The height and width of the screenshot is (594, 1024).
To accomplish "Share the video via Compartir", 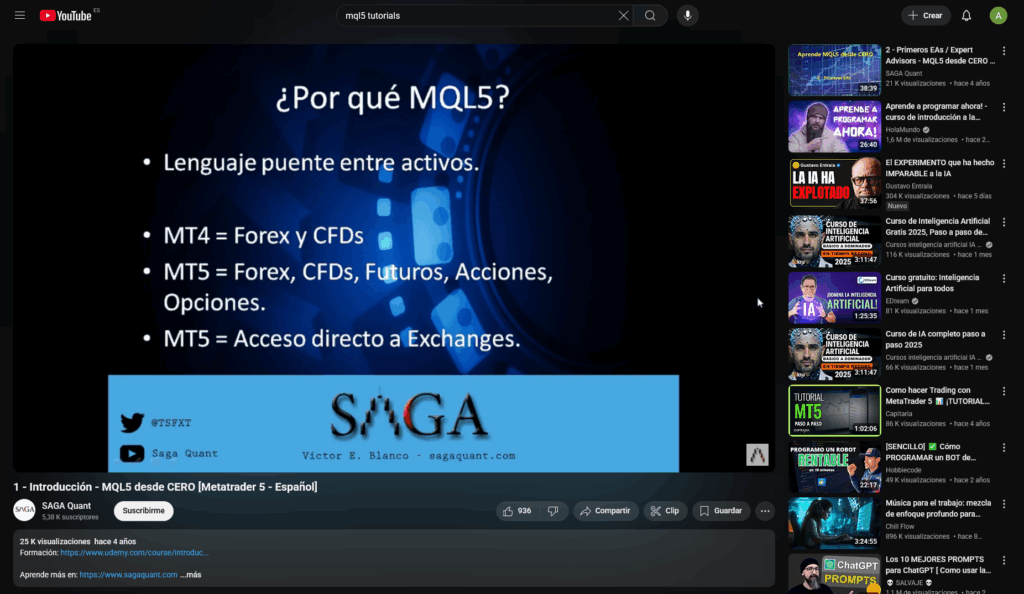I will point(605,511).
